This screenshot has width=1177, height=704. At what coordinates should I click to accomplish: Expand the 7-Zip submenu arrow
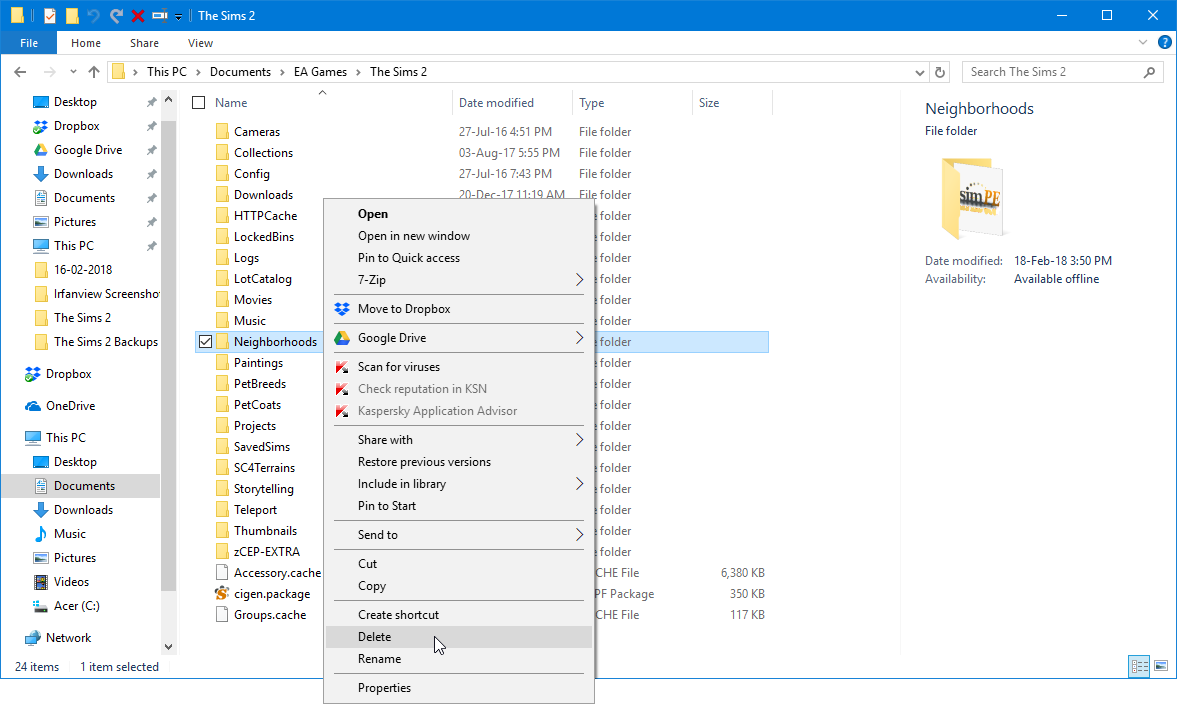[x=579, y=279]
